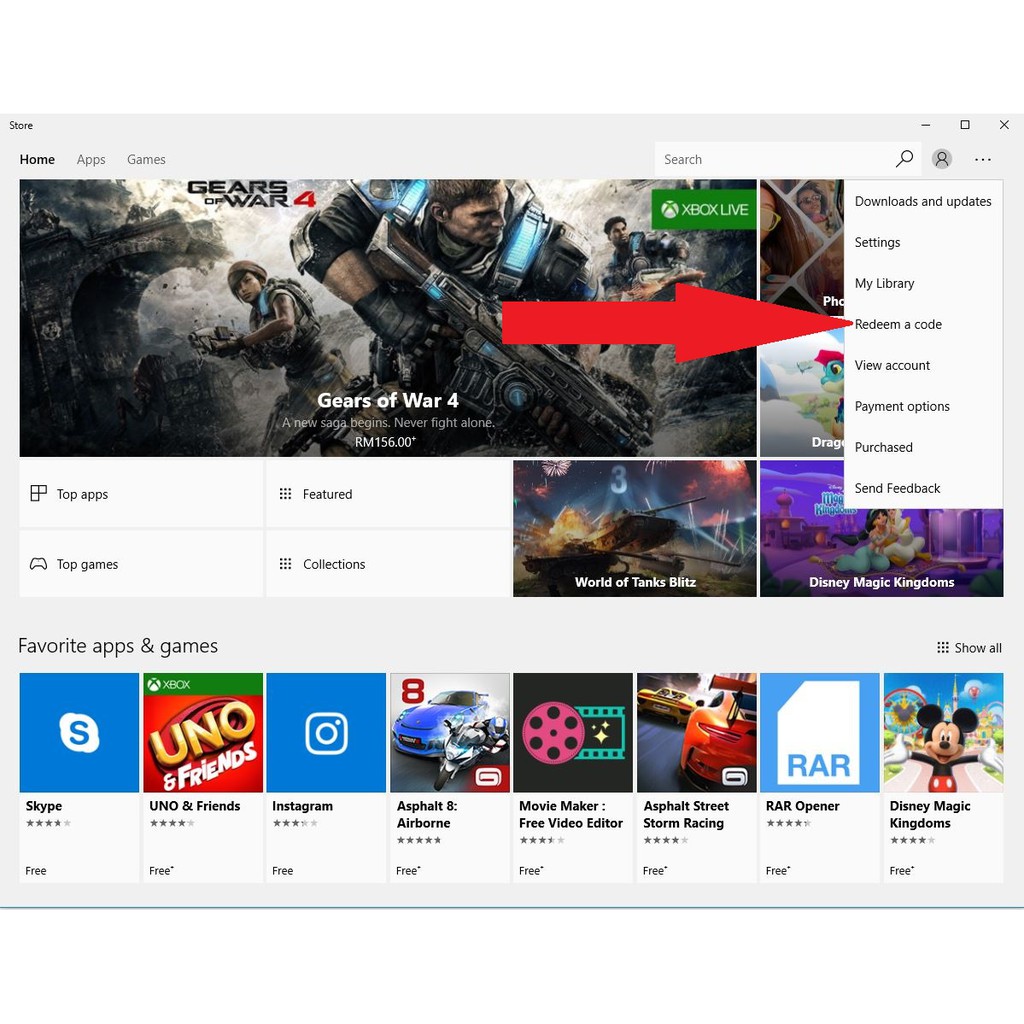Open My Library from the menu
The width and height of the screenshot is (1024, 1024).
pyautogui.click(x=884, y=284)
